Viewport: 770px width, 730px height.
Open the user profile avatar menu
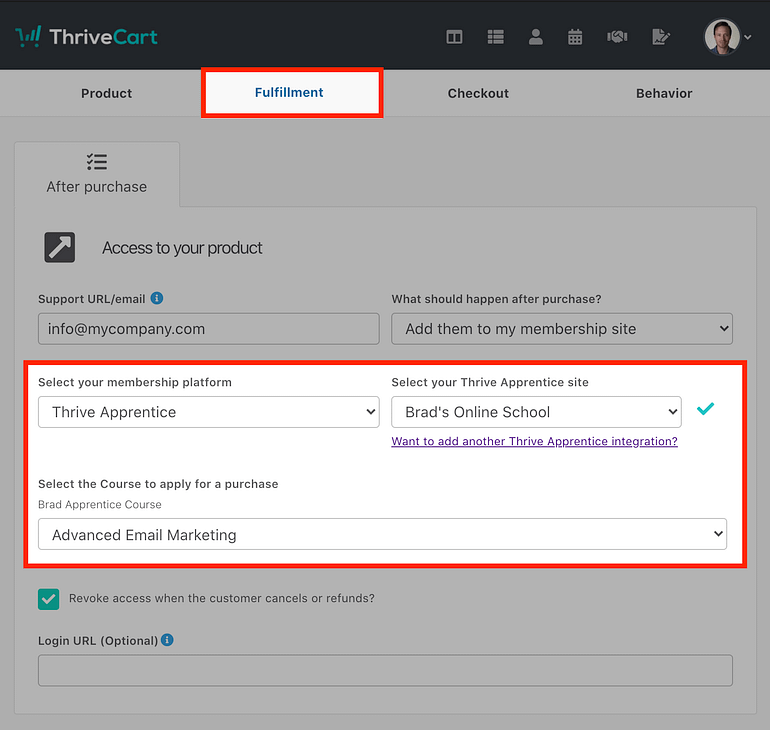pos(727,37)
